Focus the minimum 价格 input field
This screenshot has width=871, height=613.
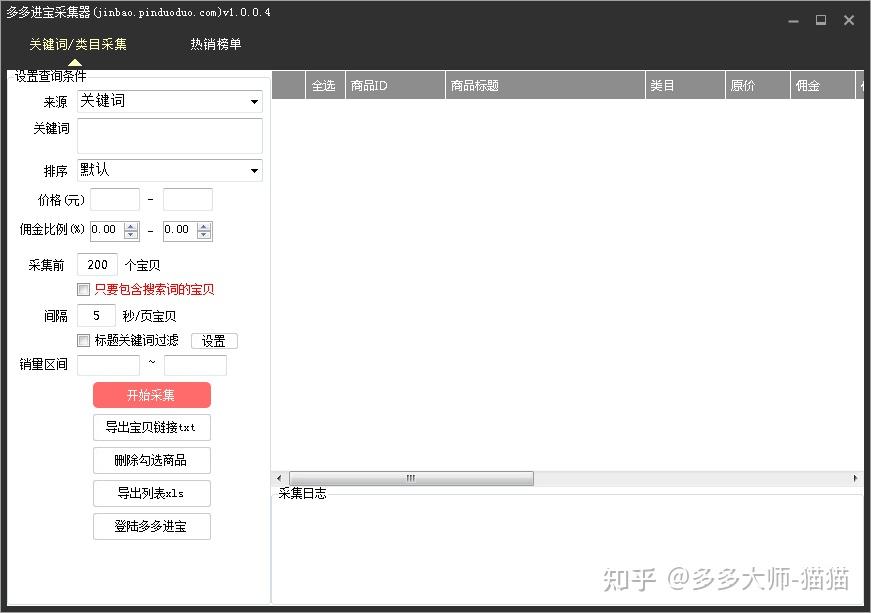pos(115,200)
